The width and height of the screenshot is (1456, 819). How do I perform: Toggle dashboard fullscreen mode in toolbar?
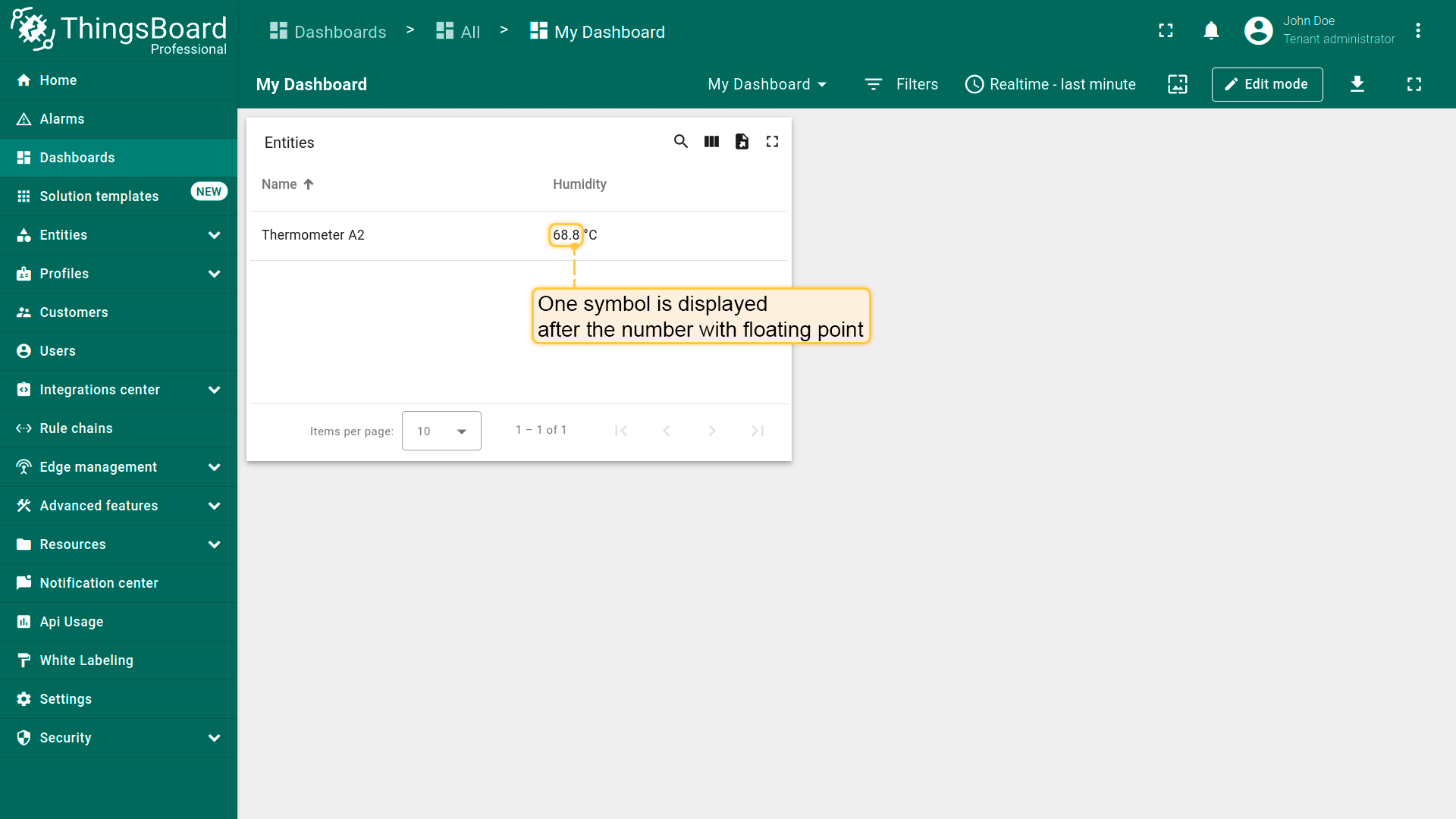[1414, 84]
